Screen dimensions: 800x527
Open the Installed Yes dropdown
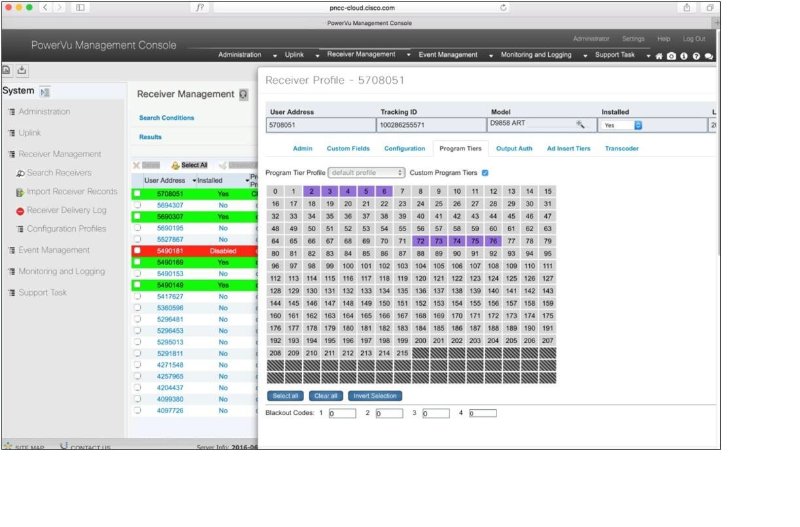tap(637, 125)
